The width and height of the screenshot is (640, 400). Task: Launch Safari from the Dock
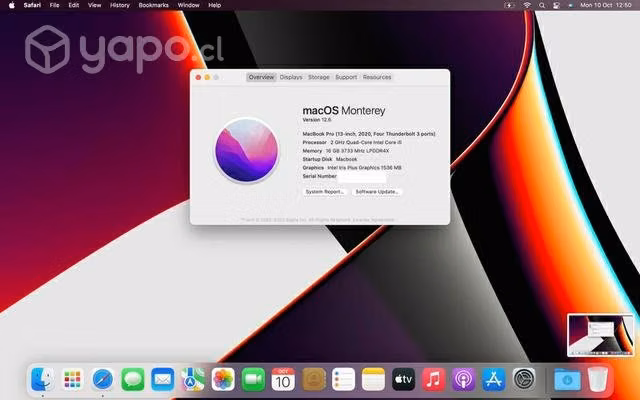(102, 379)
